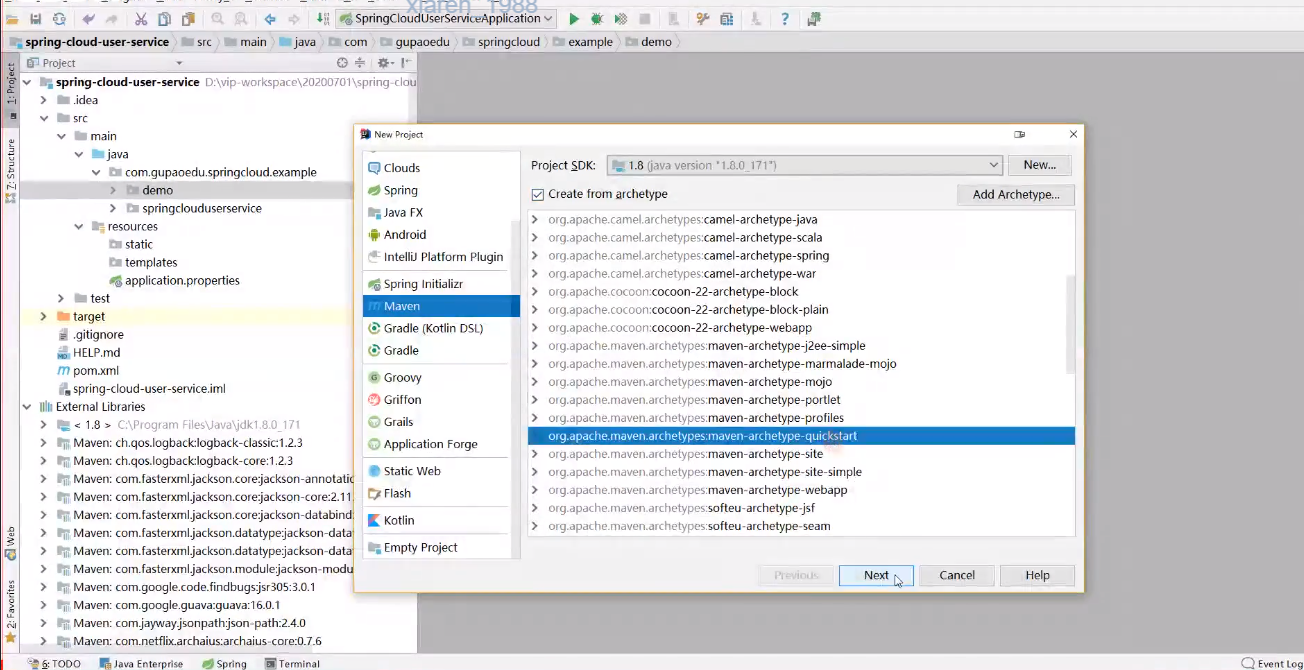Viewport: 1304px width, 670px height.
Task: Click the Save All toolbar icon
Action: tap(36, 19)
